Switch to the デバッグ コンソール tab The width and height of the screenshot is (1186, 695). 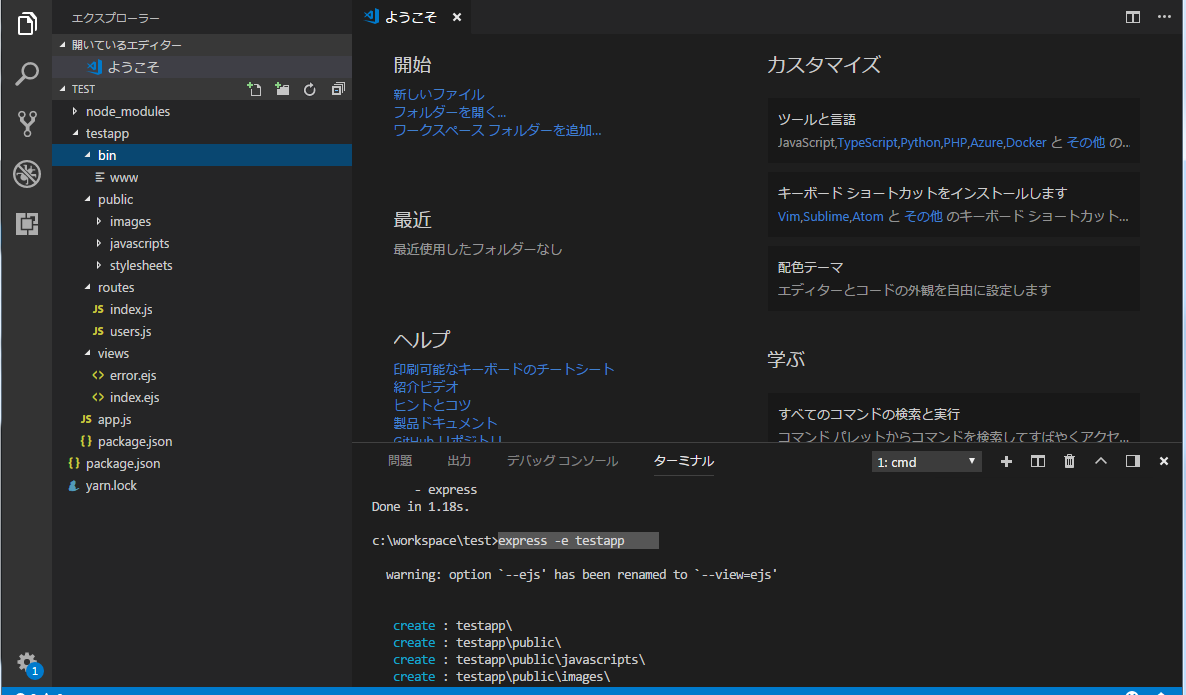click(562, 461)
